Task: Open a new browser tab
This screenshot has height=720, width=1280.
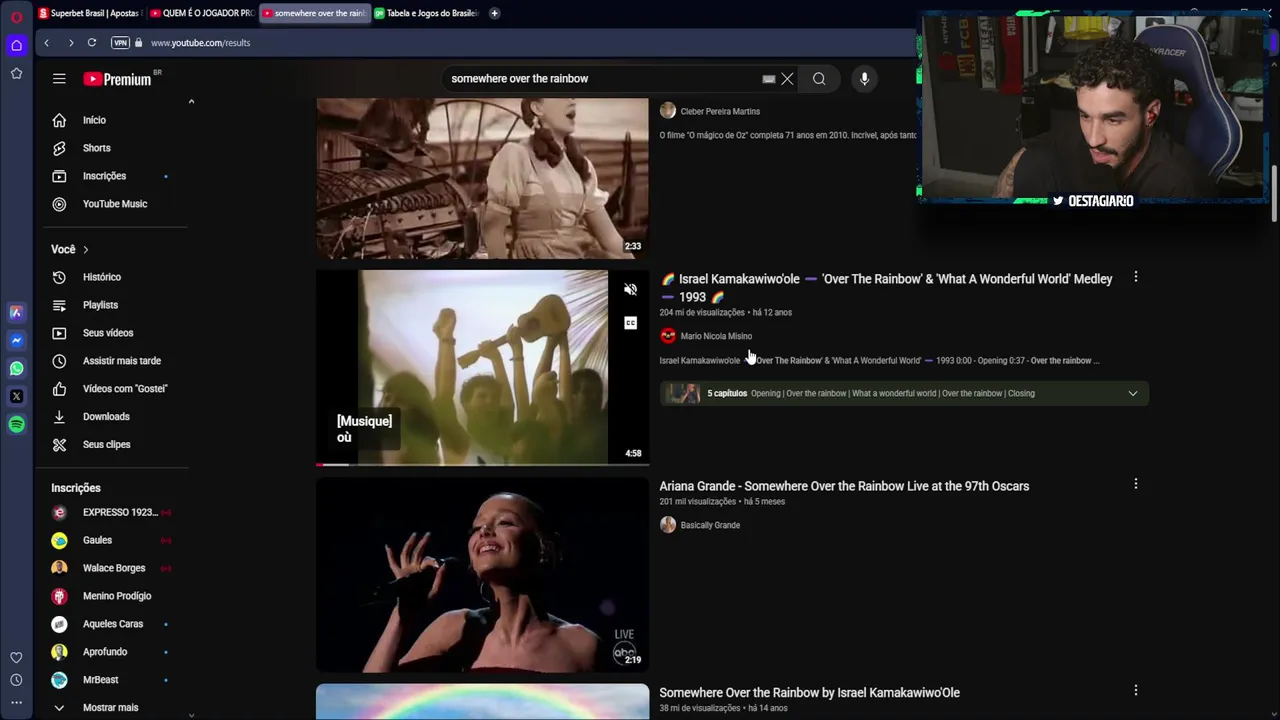Action: (x=495, y=13)
